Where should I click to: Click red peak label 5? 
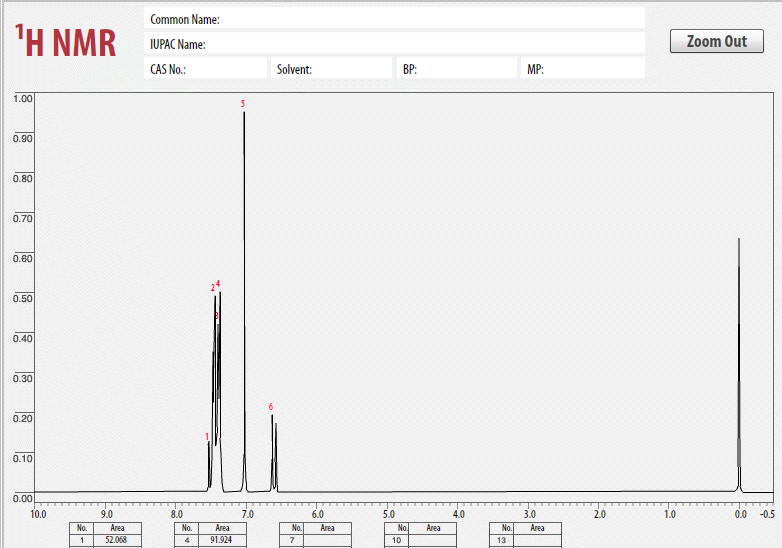(243, 104)
